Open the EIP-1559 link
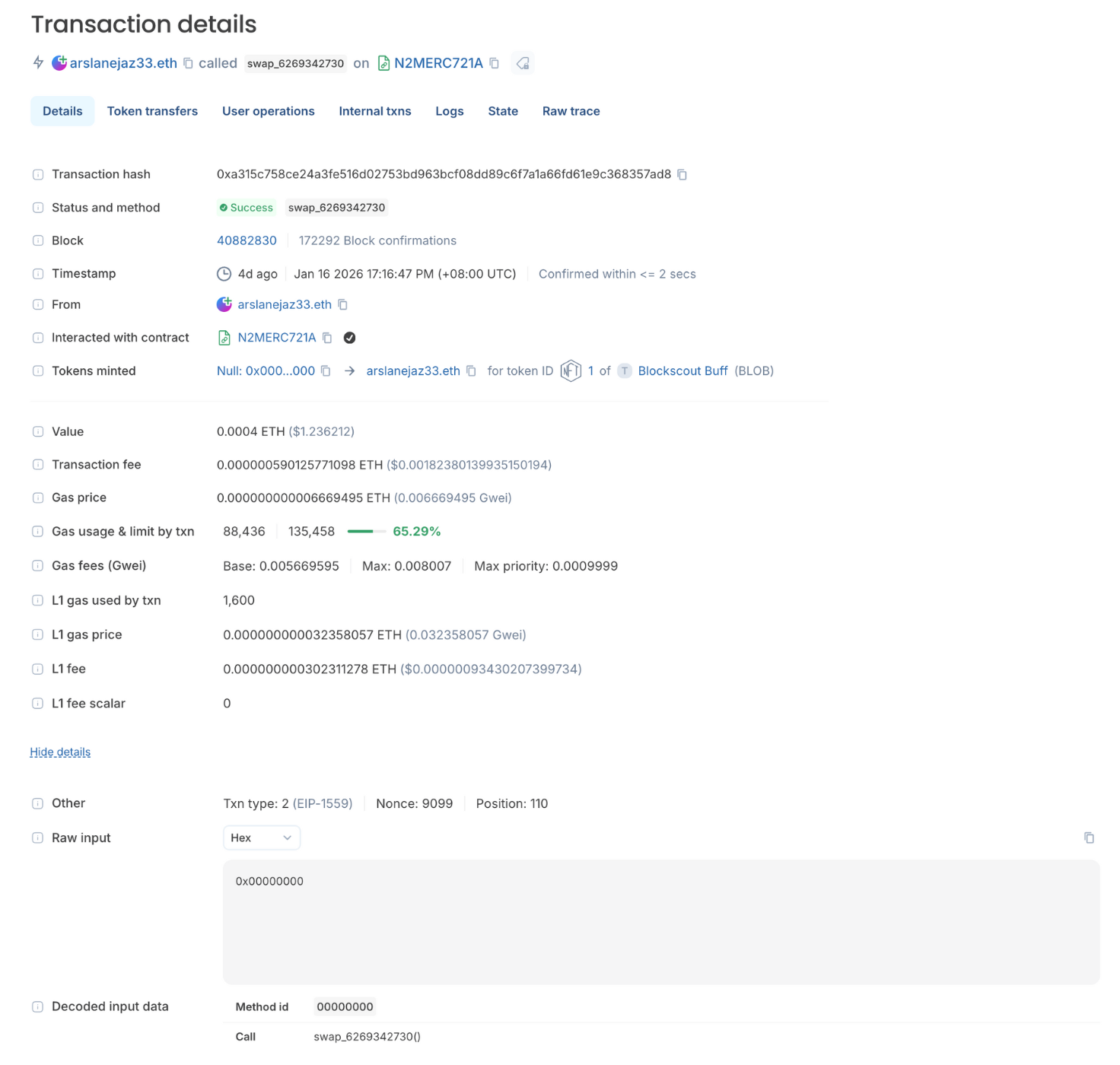This screenshot has width=1120, height=1065. pos(323,803)
